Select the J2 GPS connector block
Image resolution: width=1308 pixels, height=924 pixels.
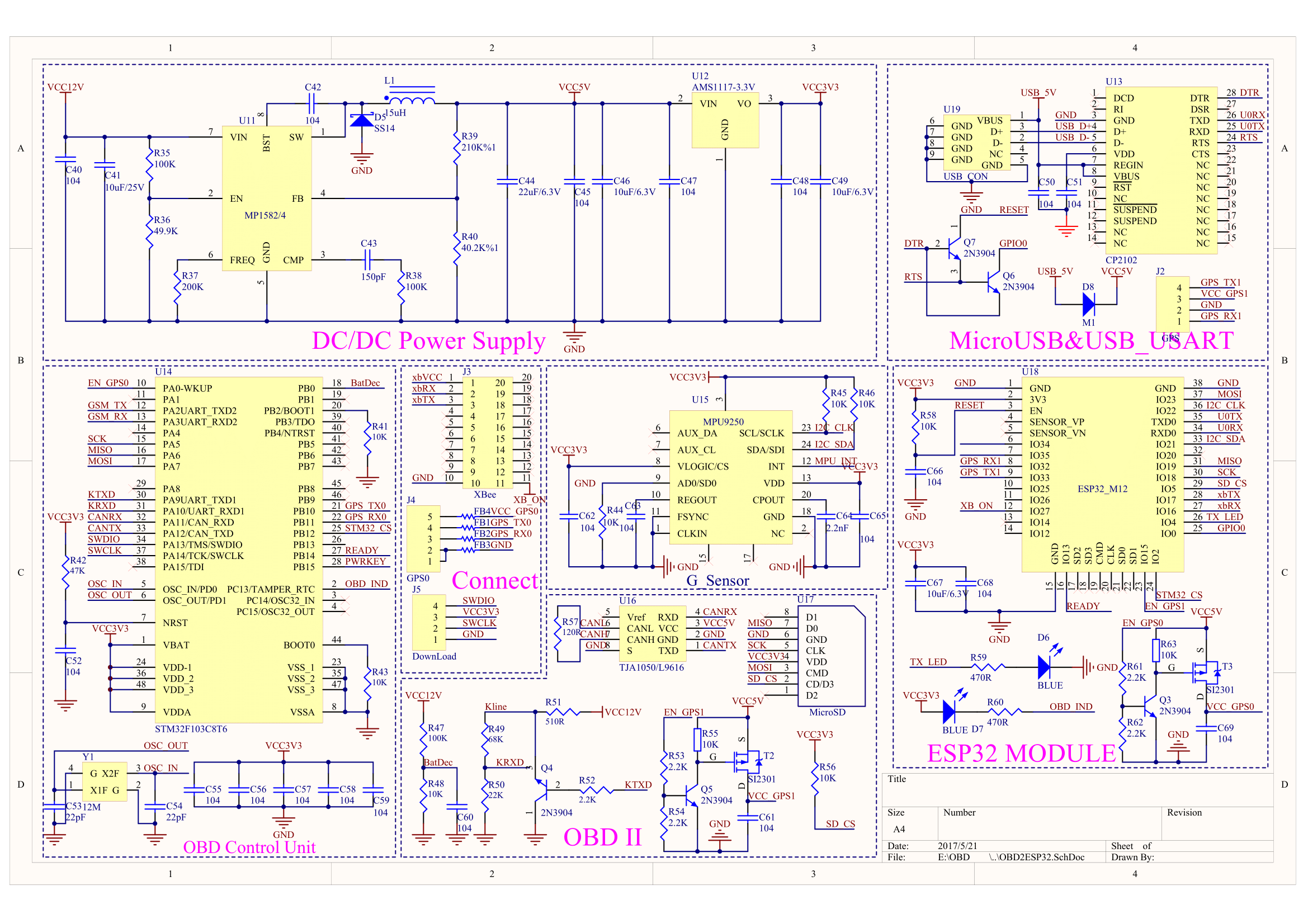point(1173,305)
